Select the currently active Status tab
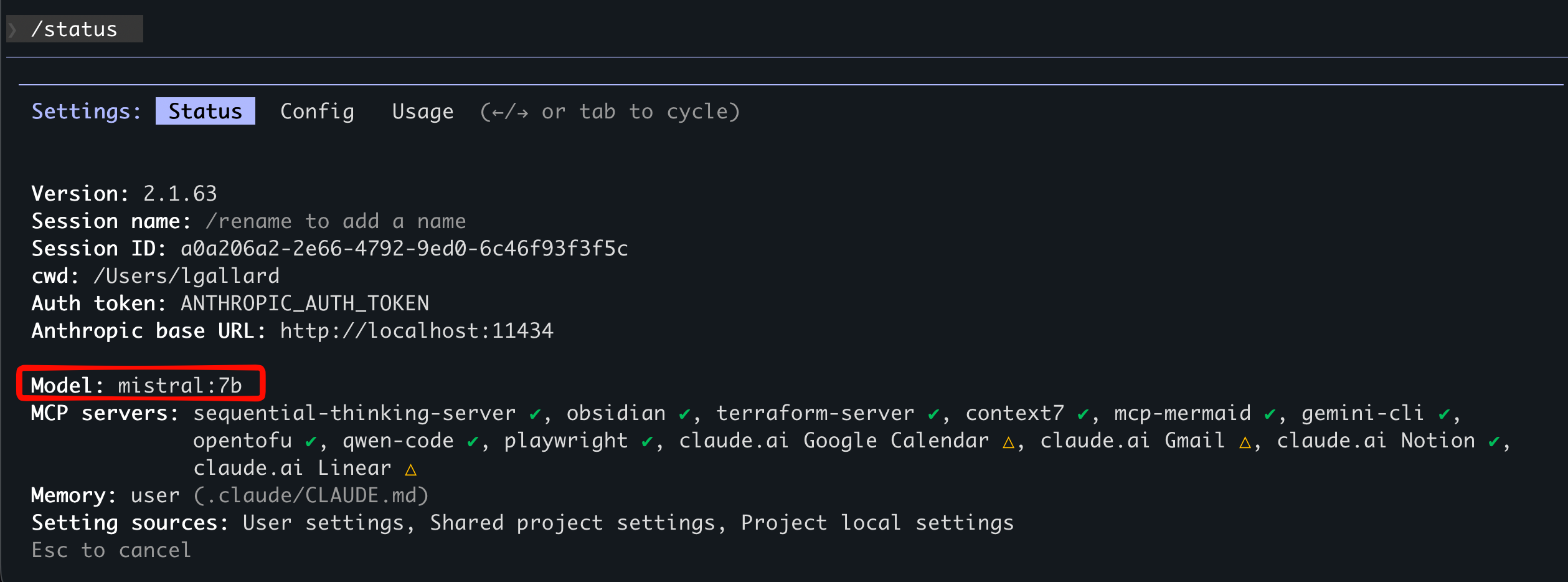Viewport: 1568px width, 582px height. pyautogui.click(x=205, y=112)
